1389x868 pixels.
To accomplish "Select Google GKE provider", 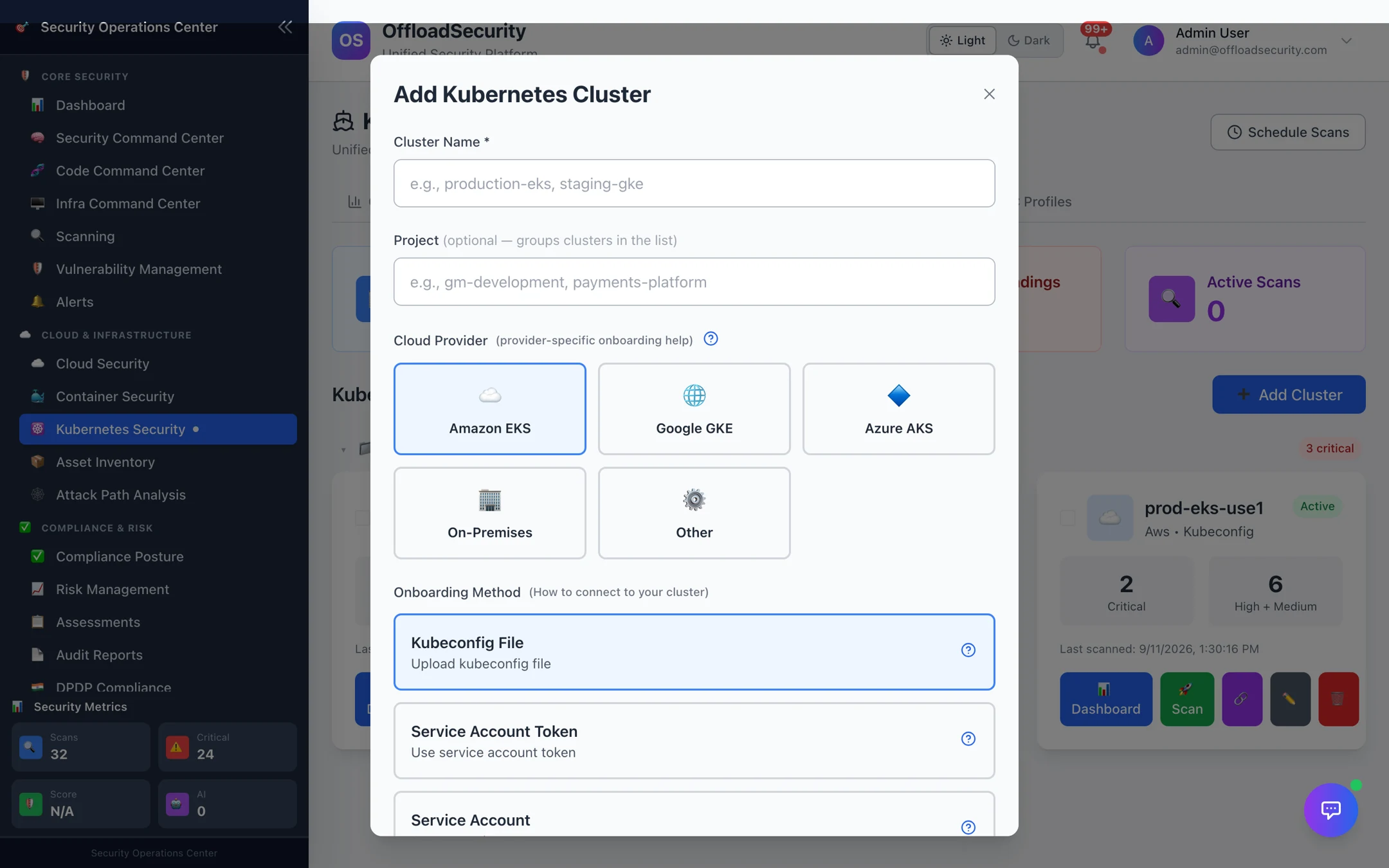I will tap(694, 409).
